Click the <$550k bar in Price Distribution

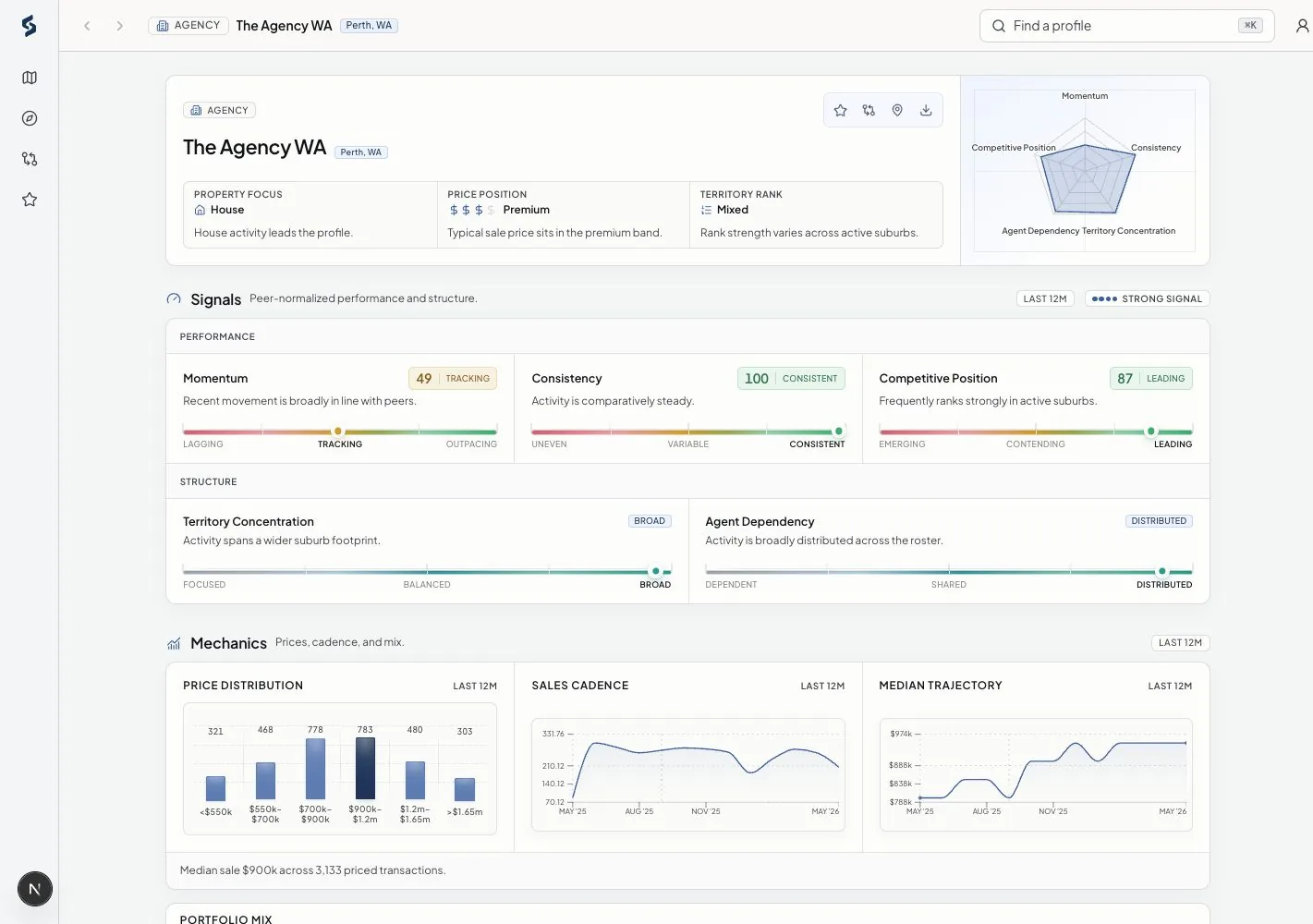(215, 788)
